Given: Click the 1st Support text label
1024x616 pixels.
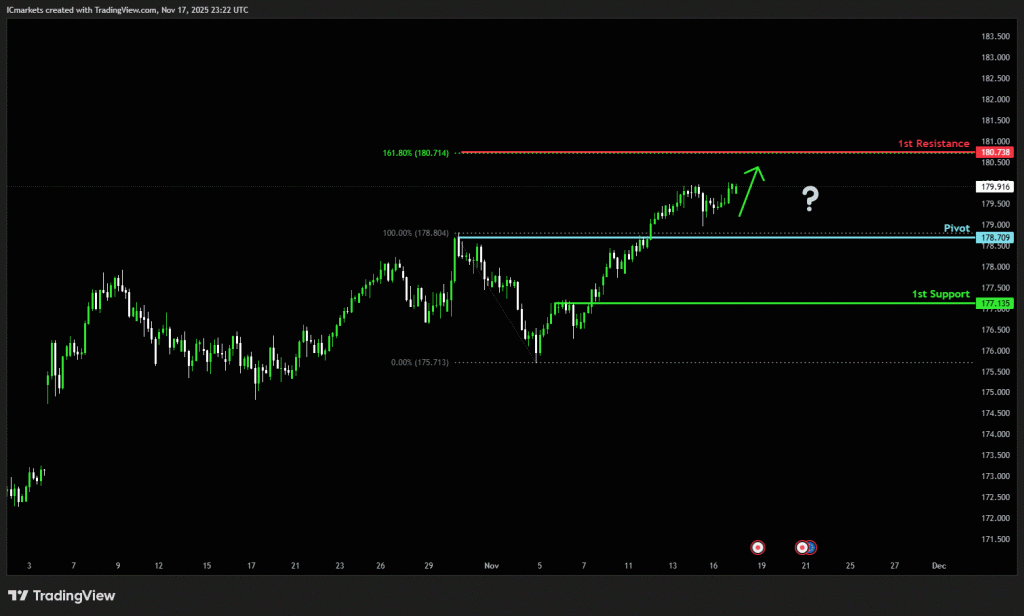Looking at the screenshot, I should tap(940, 294).
